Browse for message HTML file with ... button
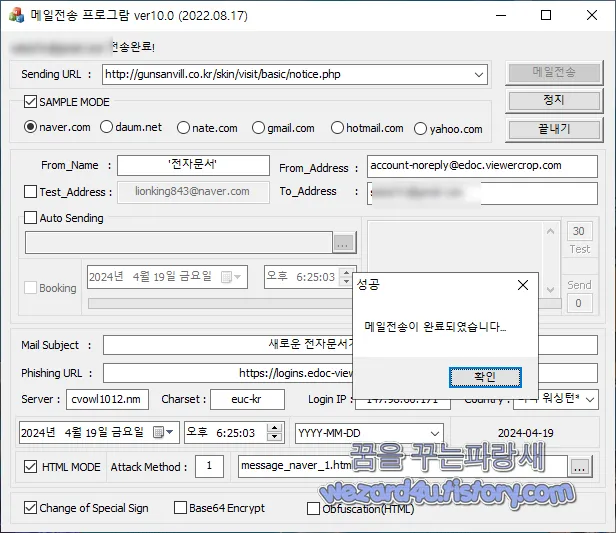Screen dimensions: 616x533 (579, 467)
